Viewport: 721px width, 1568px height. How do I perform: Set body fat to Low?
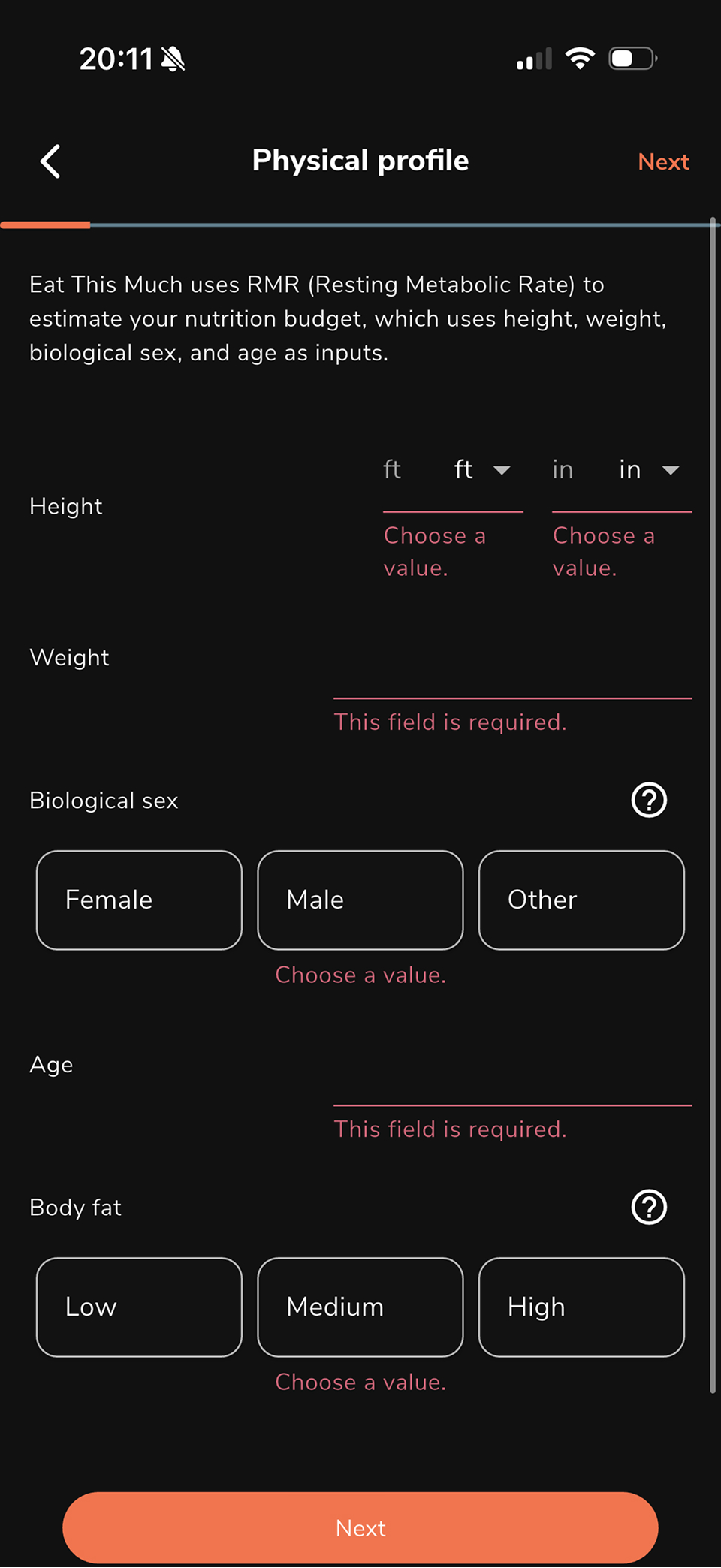click(x=139, y=1307)
